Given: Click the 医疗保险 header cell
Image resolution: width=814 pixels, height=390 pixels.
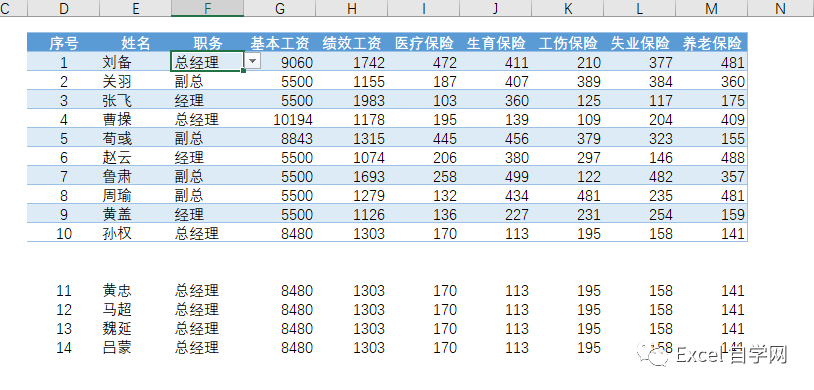Looking at the screenshot, I should pyautogui.click(x=424, y=43).
